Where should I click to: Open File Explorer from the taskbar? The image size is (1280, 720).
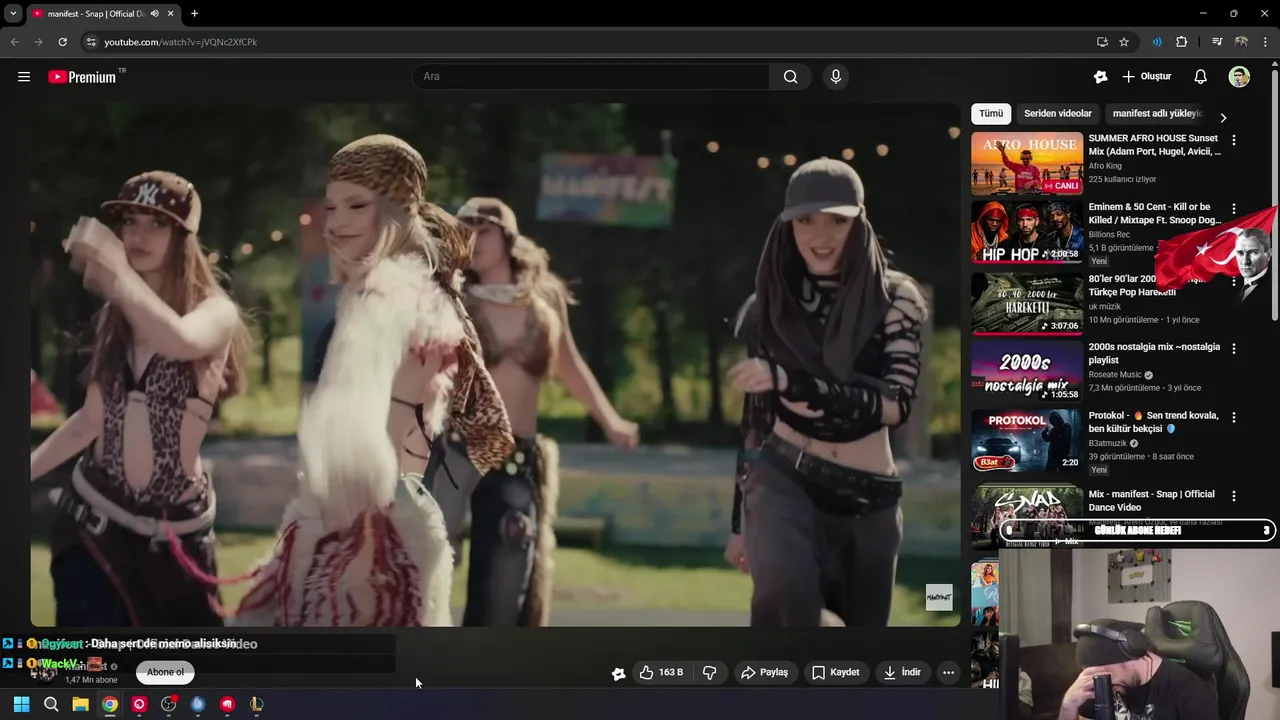pyautogui.click(x=80, y=704)
